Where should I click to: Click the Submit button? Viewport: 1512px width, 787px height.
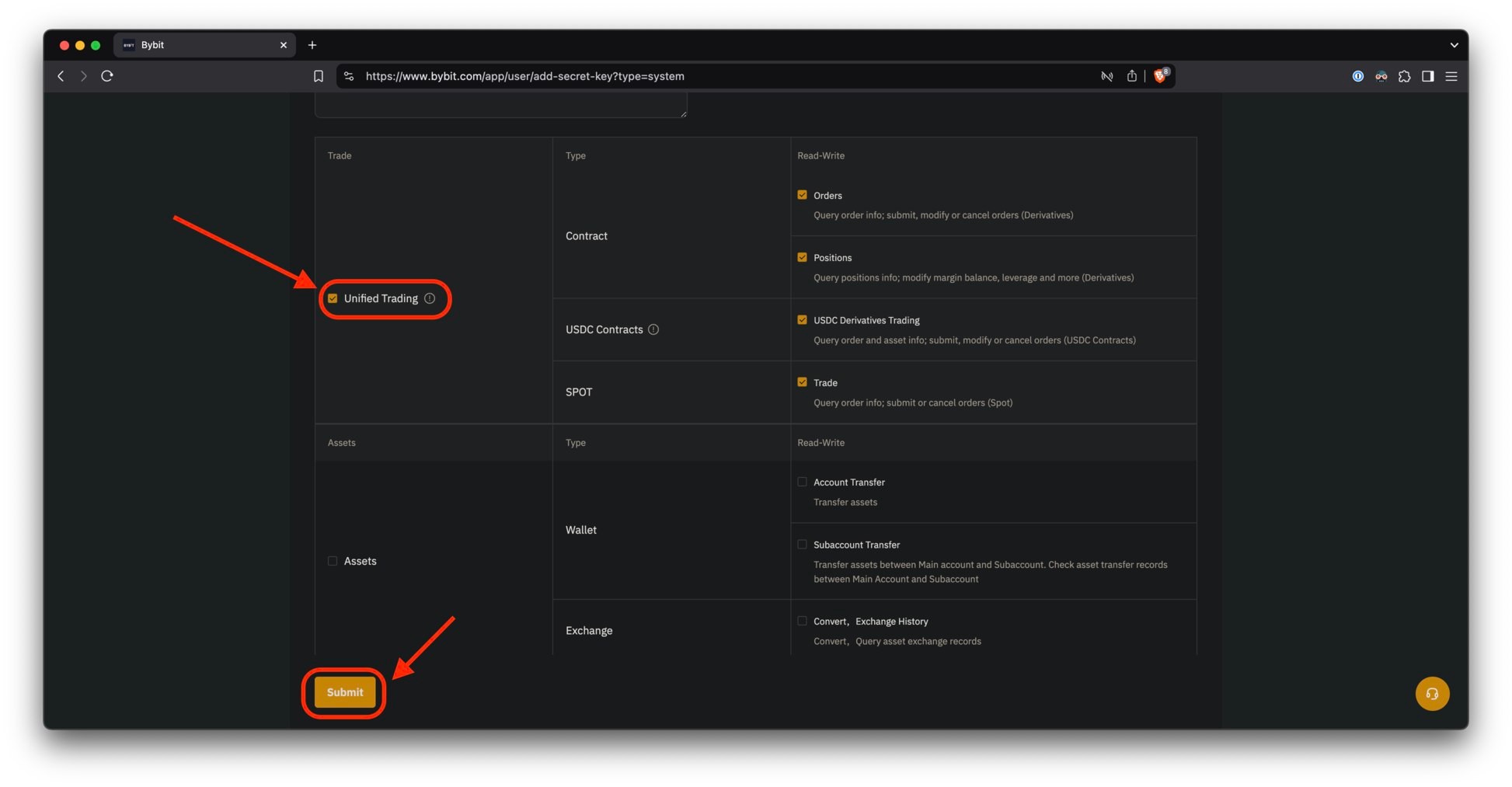click(x=344, y=692)
